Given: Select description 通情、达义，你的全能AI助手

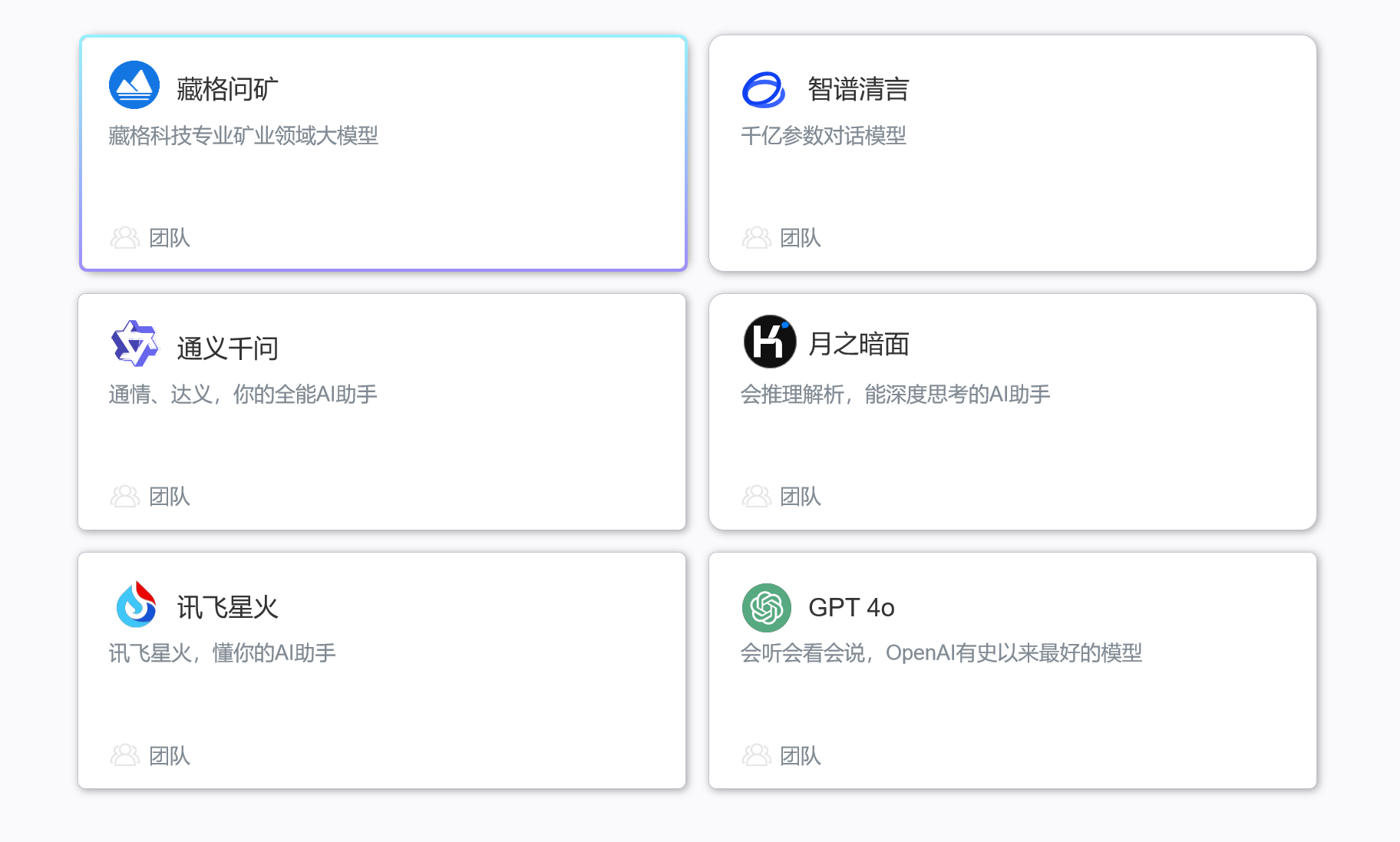Looking at the screenshot, I should coord(243,395).
